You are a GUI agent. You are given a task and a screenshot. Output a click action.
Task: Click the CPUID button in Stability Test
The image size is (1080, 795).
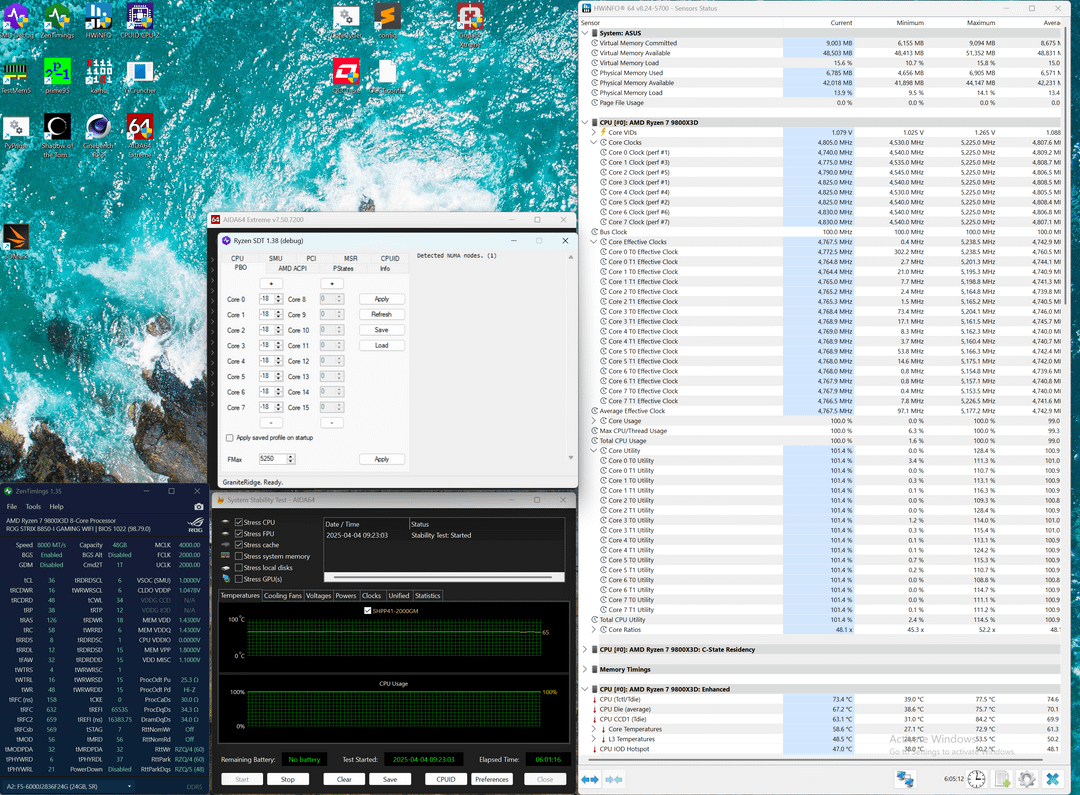click(x=446, y=779)
